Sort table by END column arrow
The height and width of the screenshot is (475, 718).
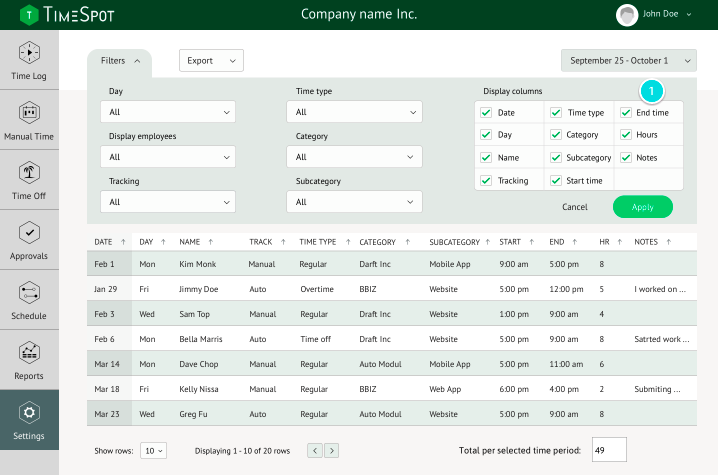(x=575, y=242)
